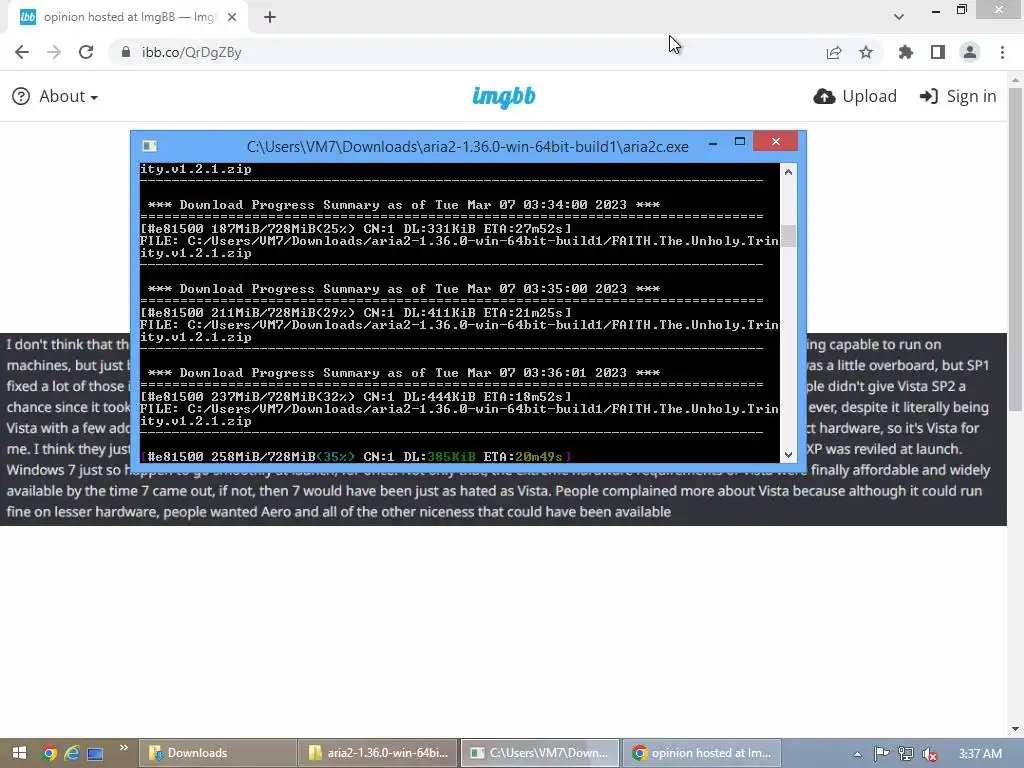This screenshot has width=1024, height=768.
Task: Show hidden system tray icons arrow
Action: coord(857,754)
